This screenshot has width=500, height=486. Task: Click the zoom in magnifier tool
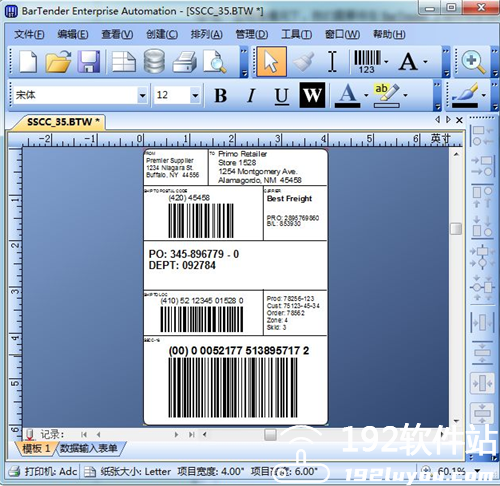pos(473,61)
